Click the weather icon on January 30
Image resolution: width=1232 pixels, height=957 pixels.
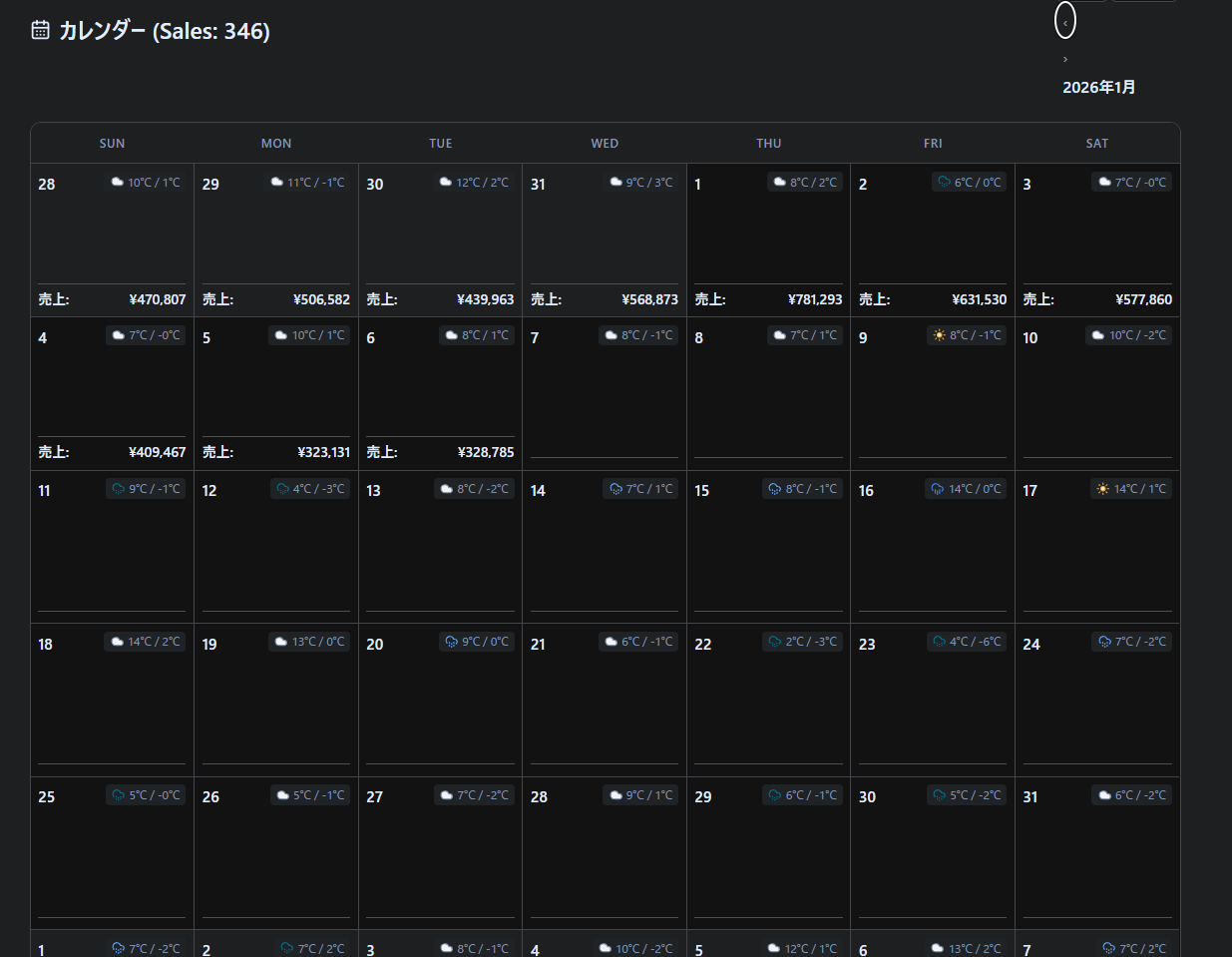(939, 795)
